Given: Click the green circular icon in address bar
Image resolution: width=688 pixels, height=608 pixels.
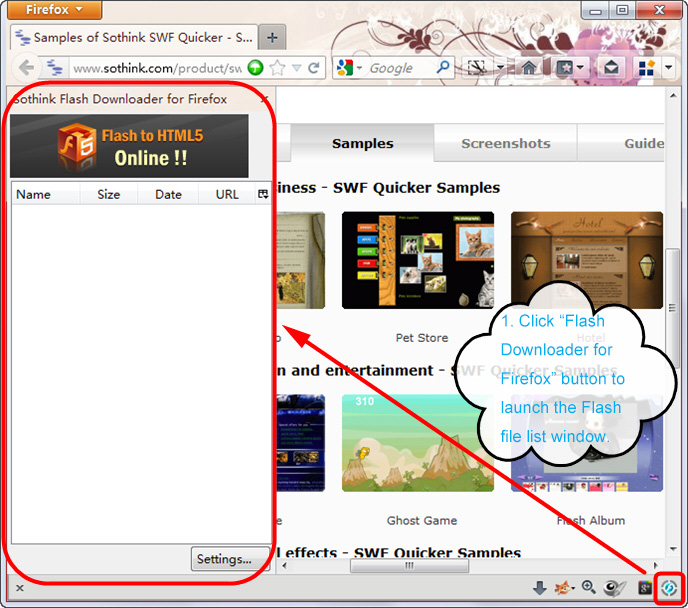Looking at the screenshot, I should [x=255, y=68].
